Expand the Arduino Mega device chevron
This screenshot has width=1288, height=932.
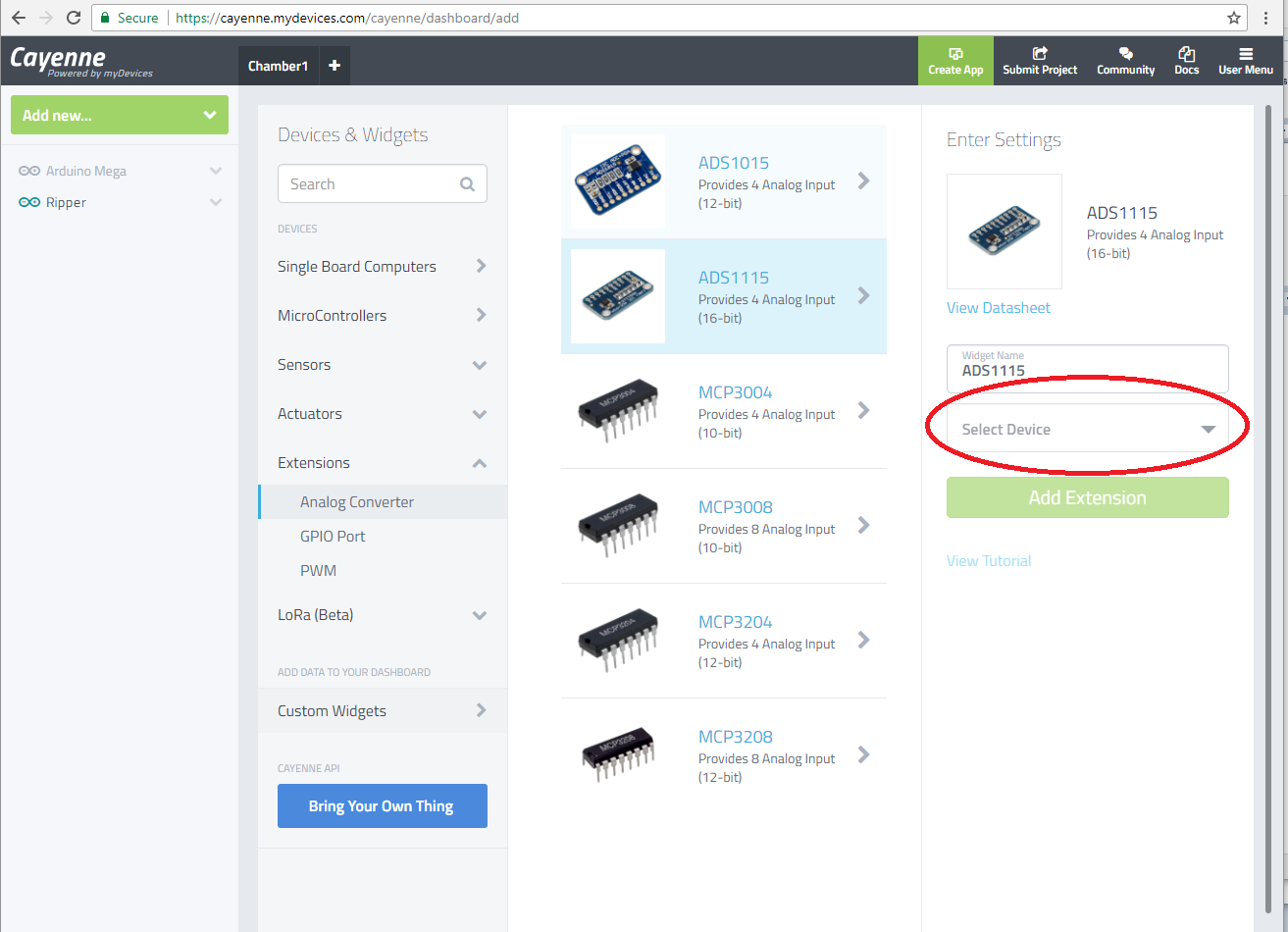click(216, 171)
